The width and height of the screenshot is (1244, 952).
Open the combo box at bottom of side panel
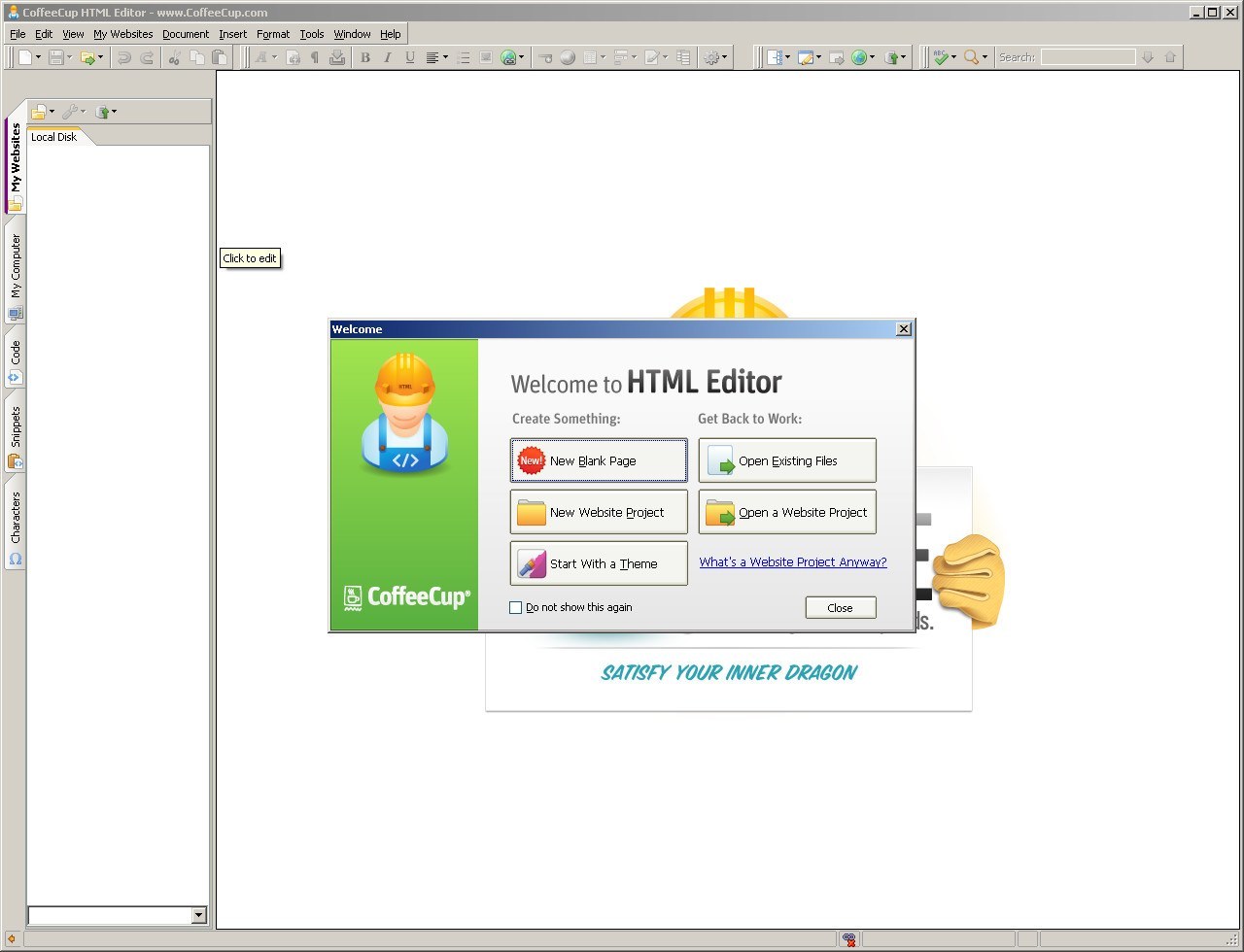coord(198,915)
